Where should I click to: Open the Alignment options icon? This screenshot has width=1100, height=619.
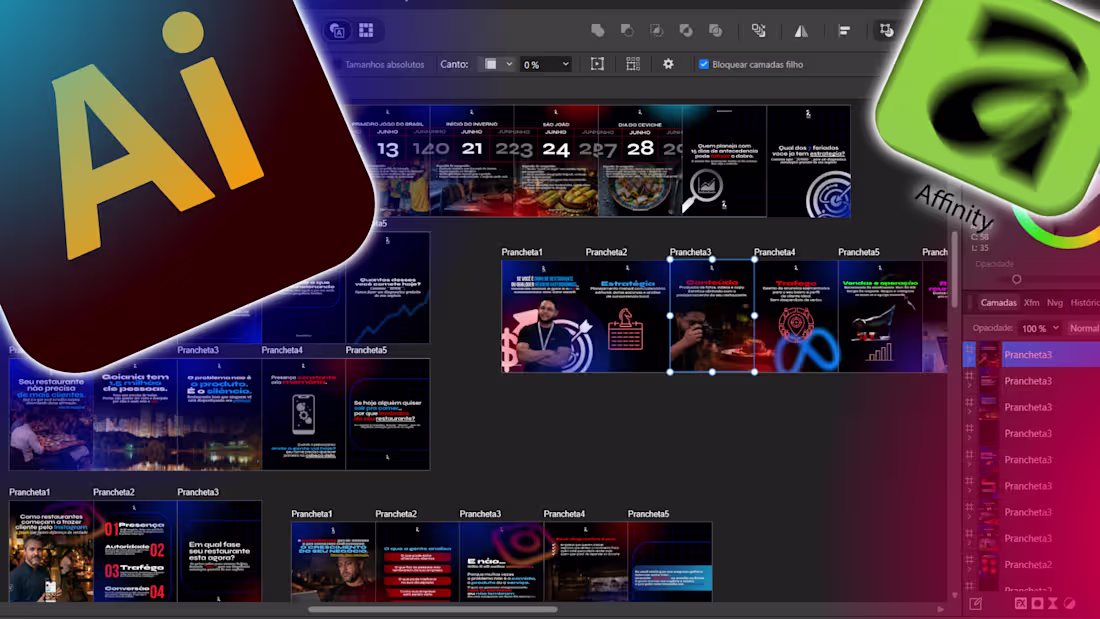(x=844, y=30)
